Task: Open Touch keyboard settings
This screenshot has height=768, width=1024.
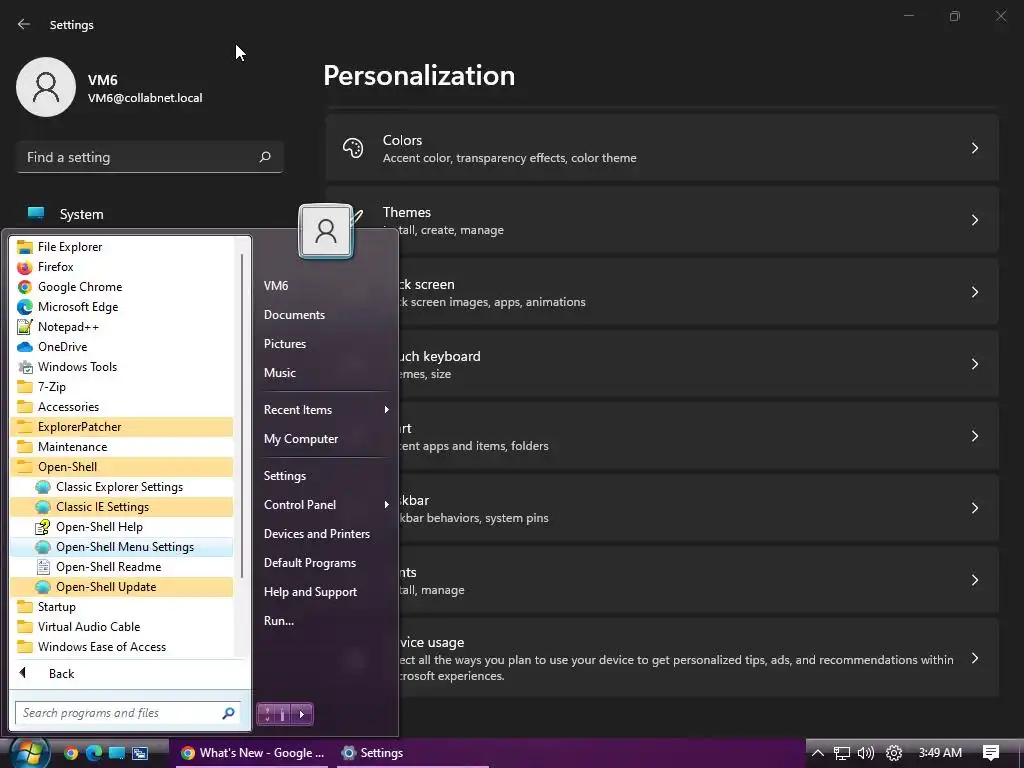Action: (662, 364)
